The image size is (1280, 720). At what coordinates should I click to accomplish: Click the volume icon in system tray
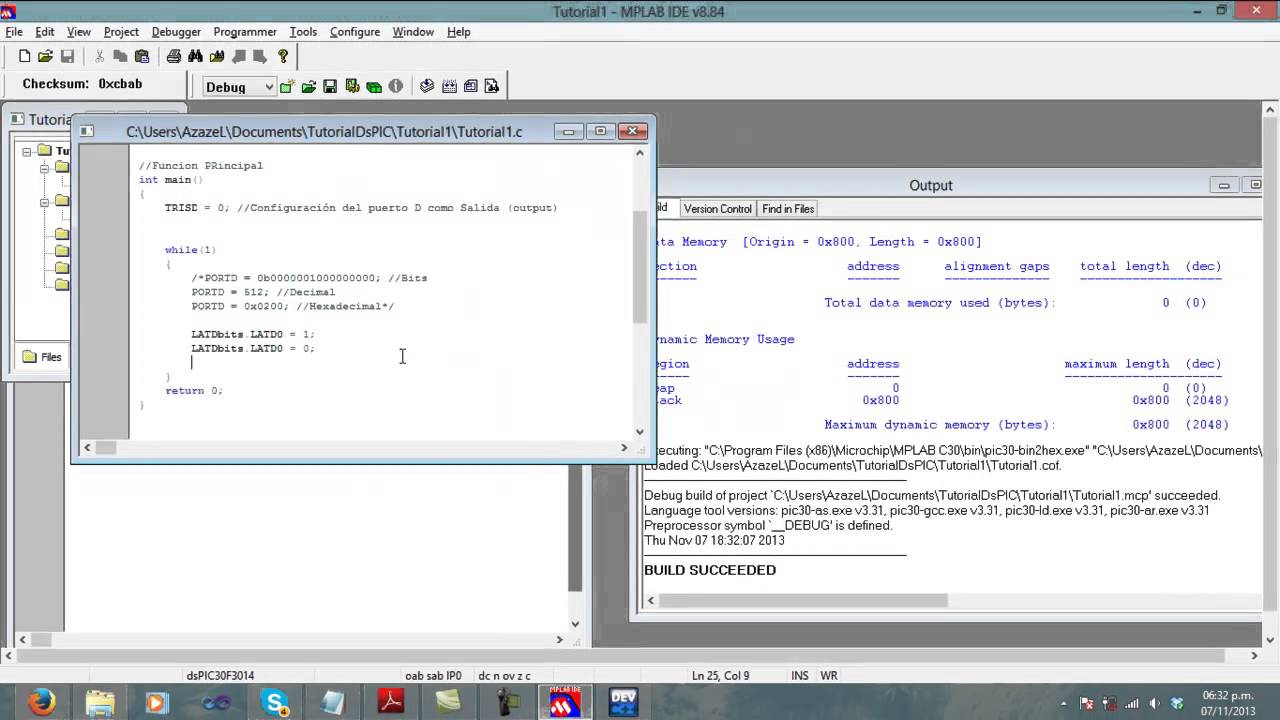click(x=1155, y=703)
